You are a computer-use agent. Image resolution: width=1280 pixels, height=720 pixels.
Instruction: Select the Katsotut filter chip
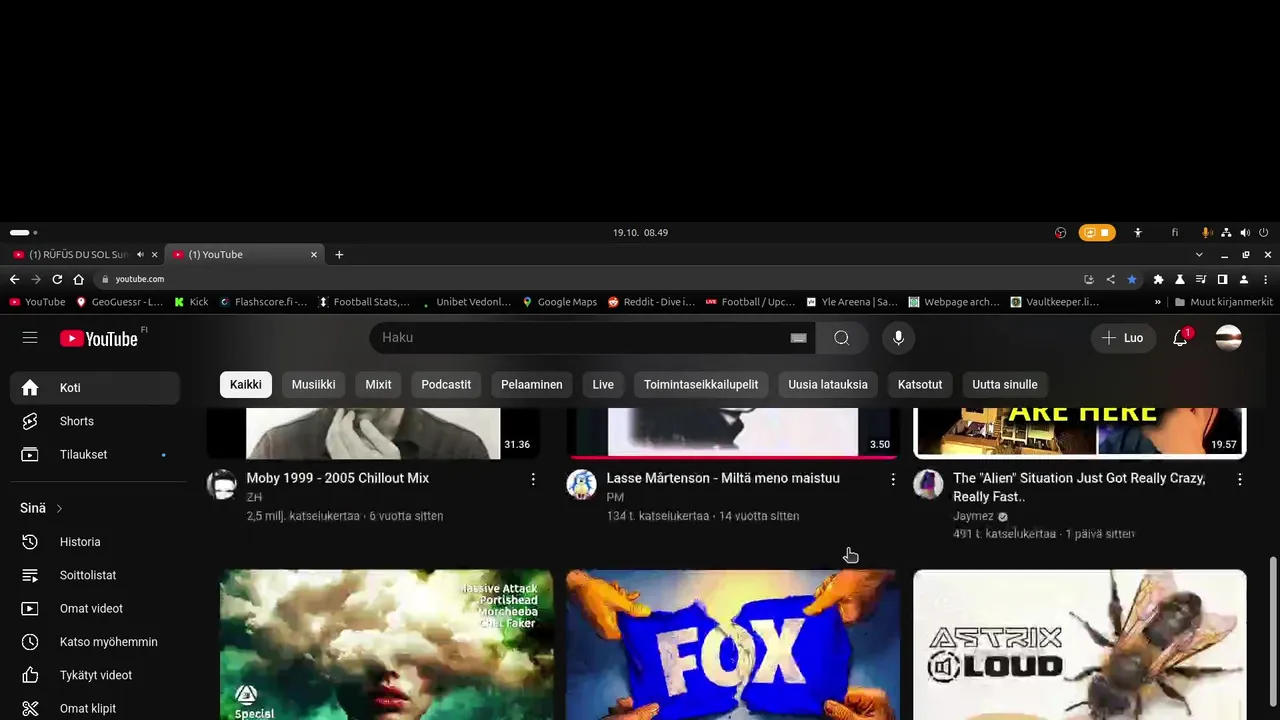click(x=920, y=384)
